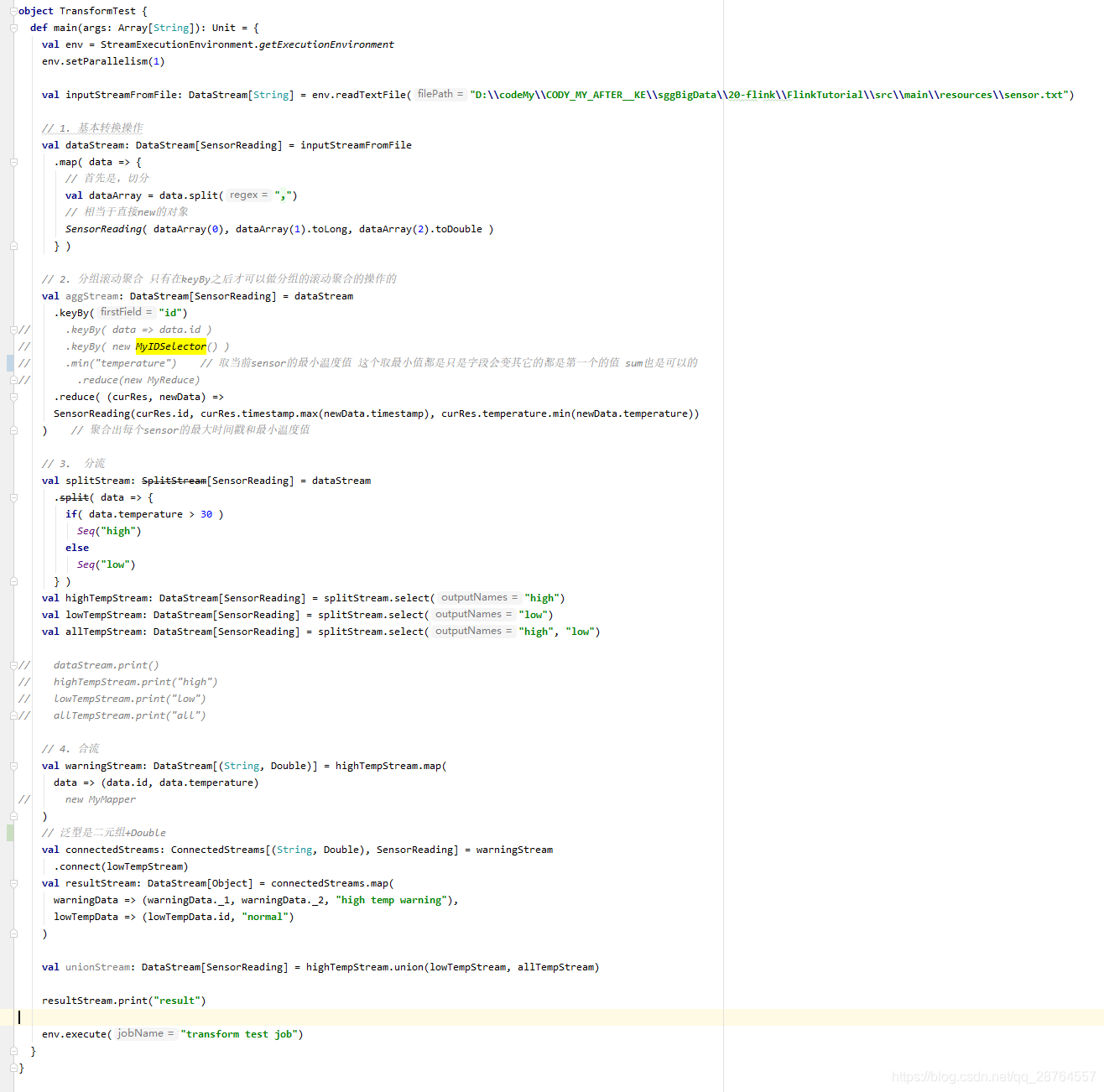Fold the warningStream map( block
Screen dimensions: 1104x1092
click(x=13, y=766)
